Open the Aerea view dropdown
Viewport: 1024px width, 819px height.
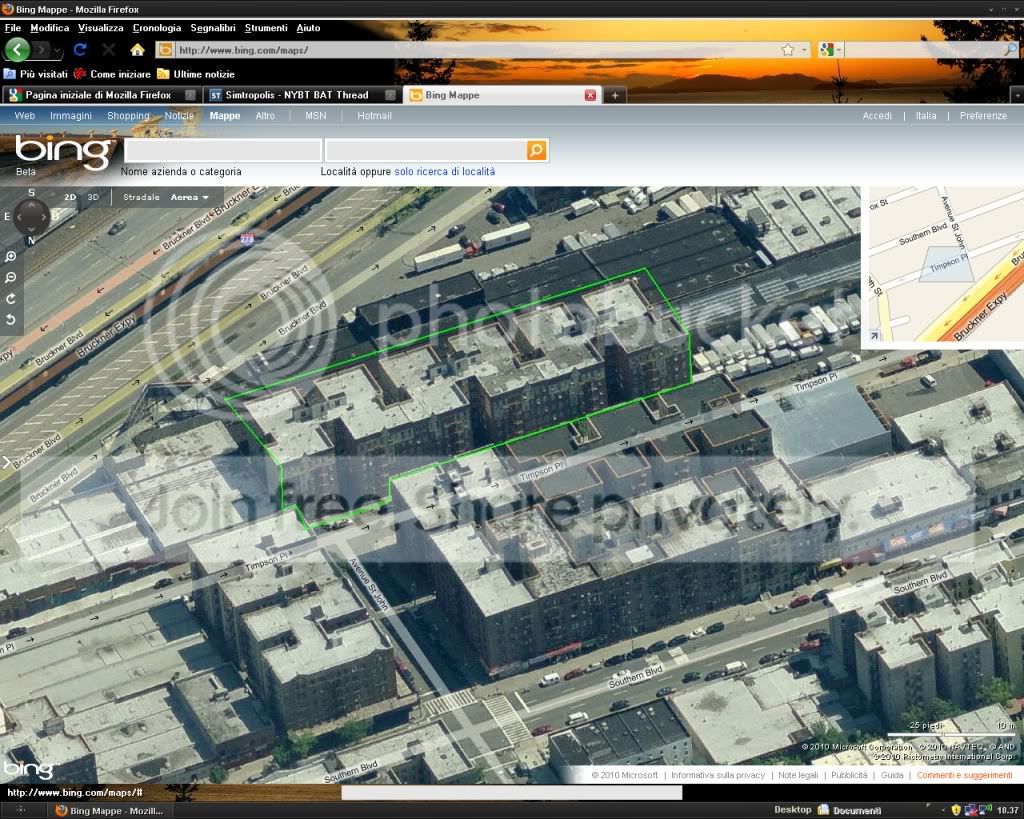pyautogui.click(x=190, y=197)
